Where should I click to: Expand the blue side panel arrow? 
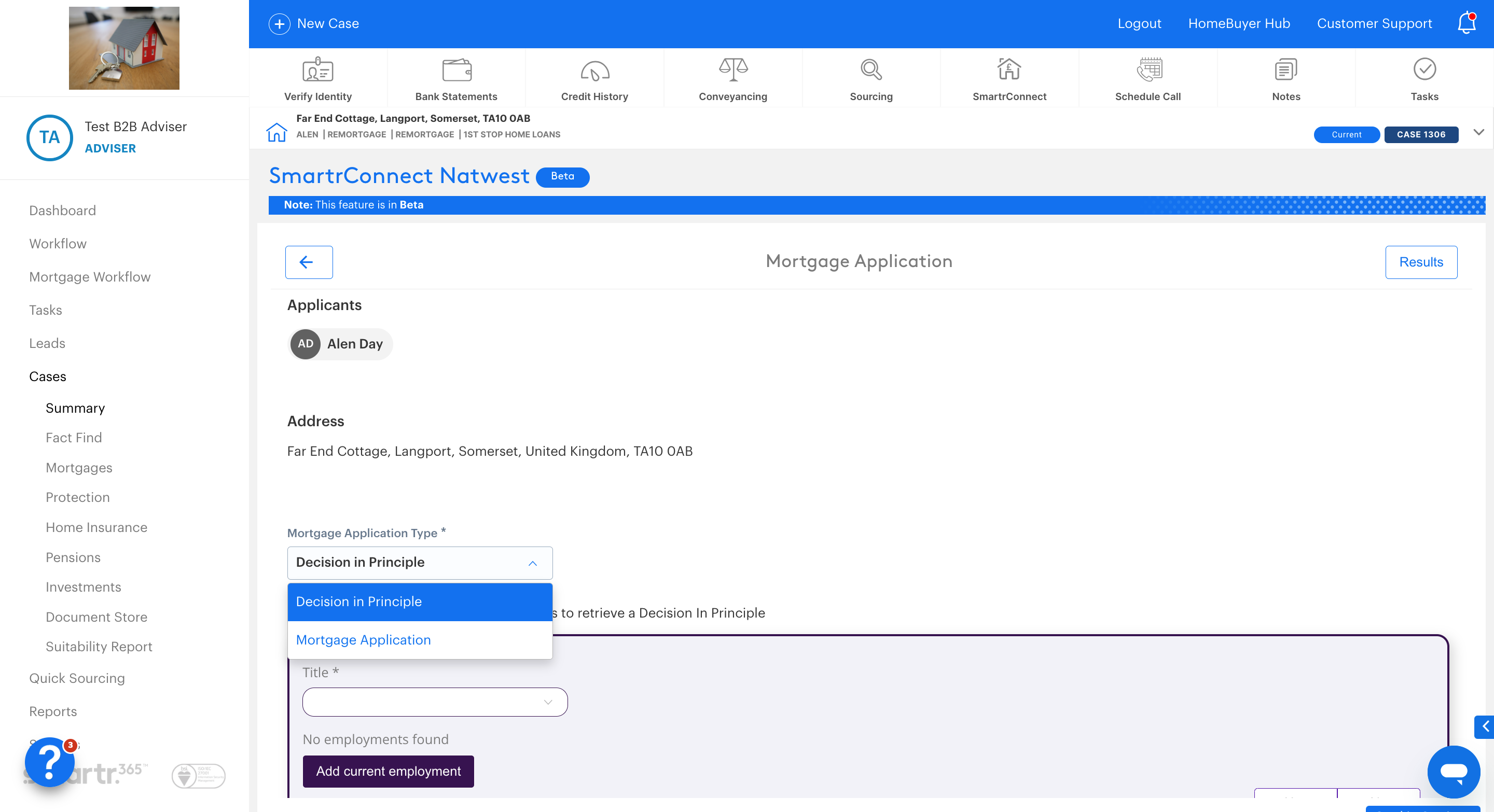[x=1484, y=727]
